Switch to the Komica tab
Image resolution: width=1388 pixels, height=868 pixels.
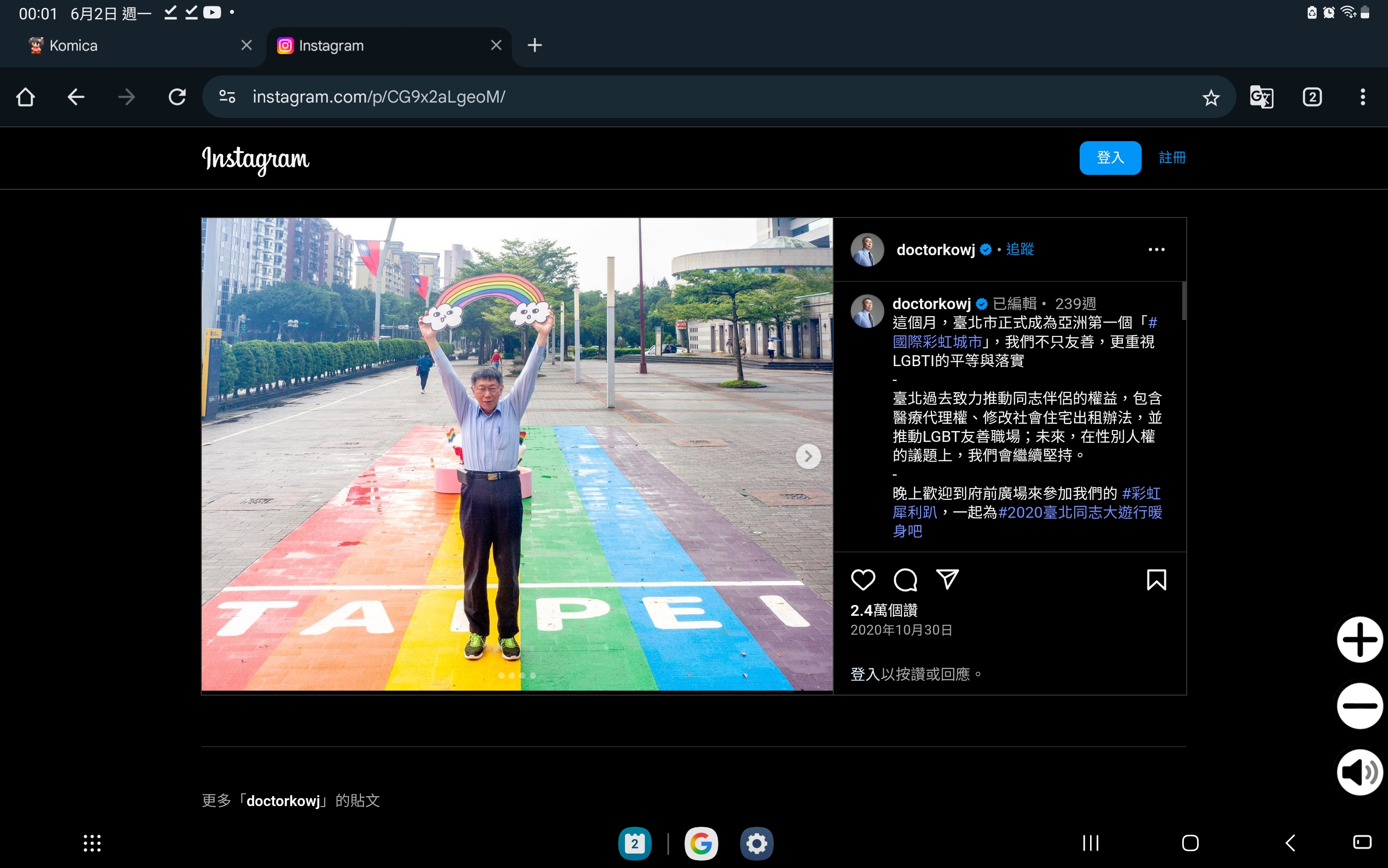(x=133, y=46)
